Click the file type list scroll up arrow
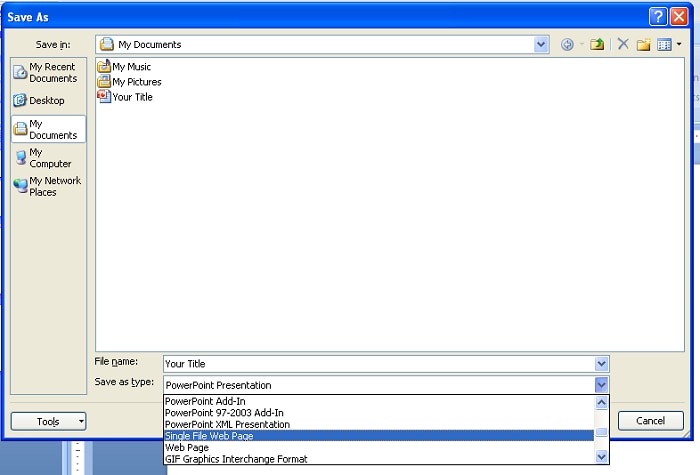This screenshot has height=475, width=700. [601, 403]
